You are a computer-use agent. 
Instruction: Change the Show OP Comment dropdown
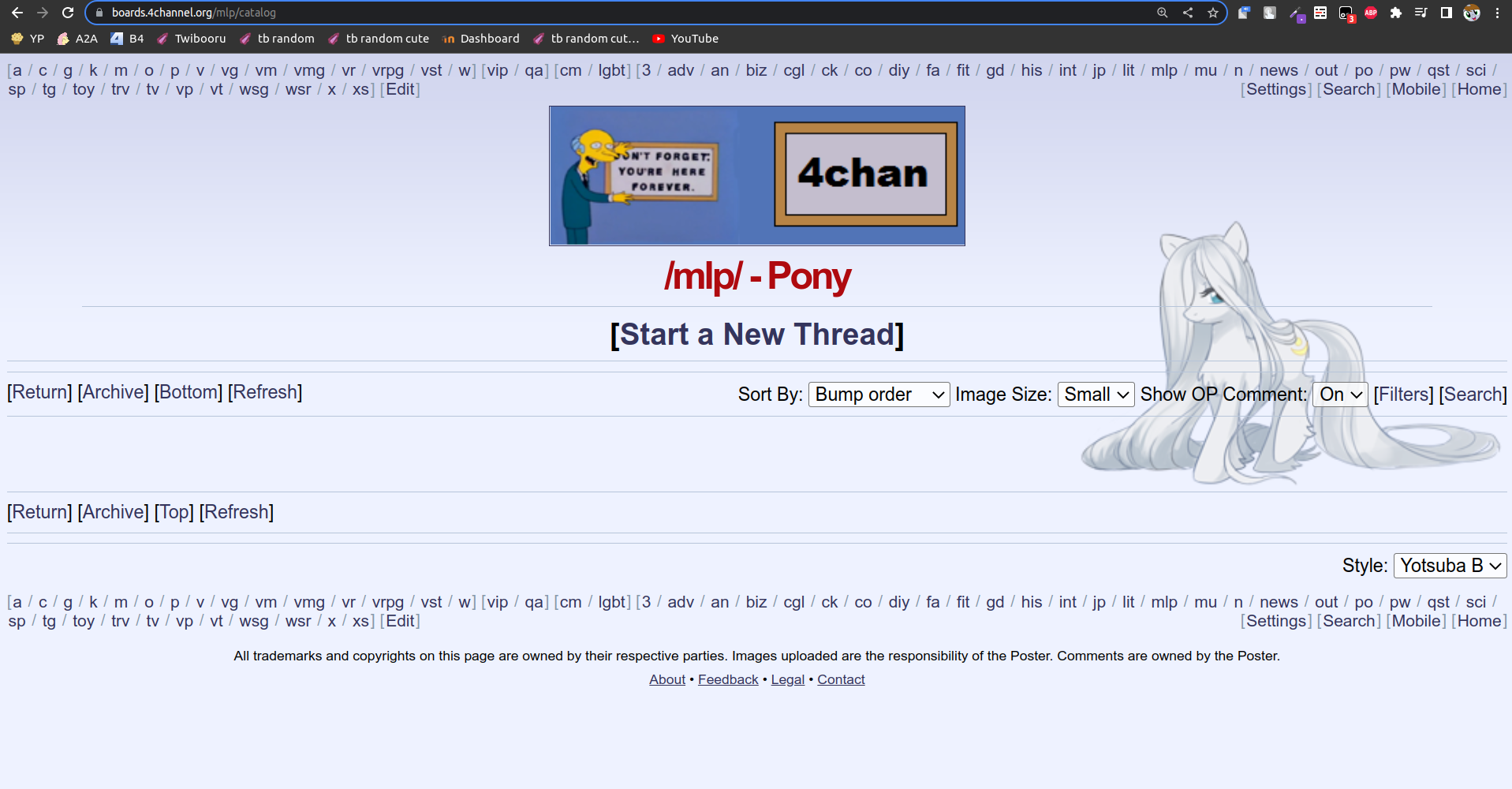[1340, 394]
